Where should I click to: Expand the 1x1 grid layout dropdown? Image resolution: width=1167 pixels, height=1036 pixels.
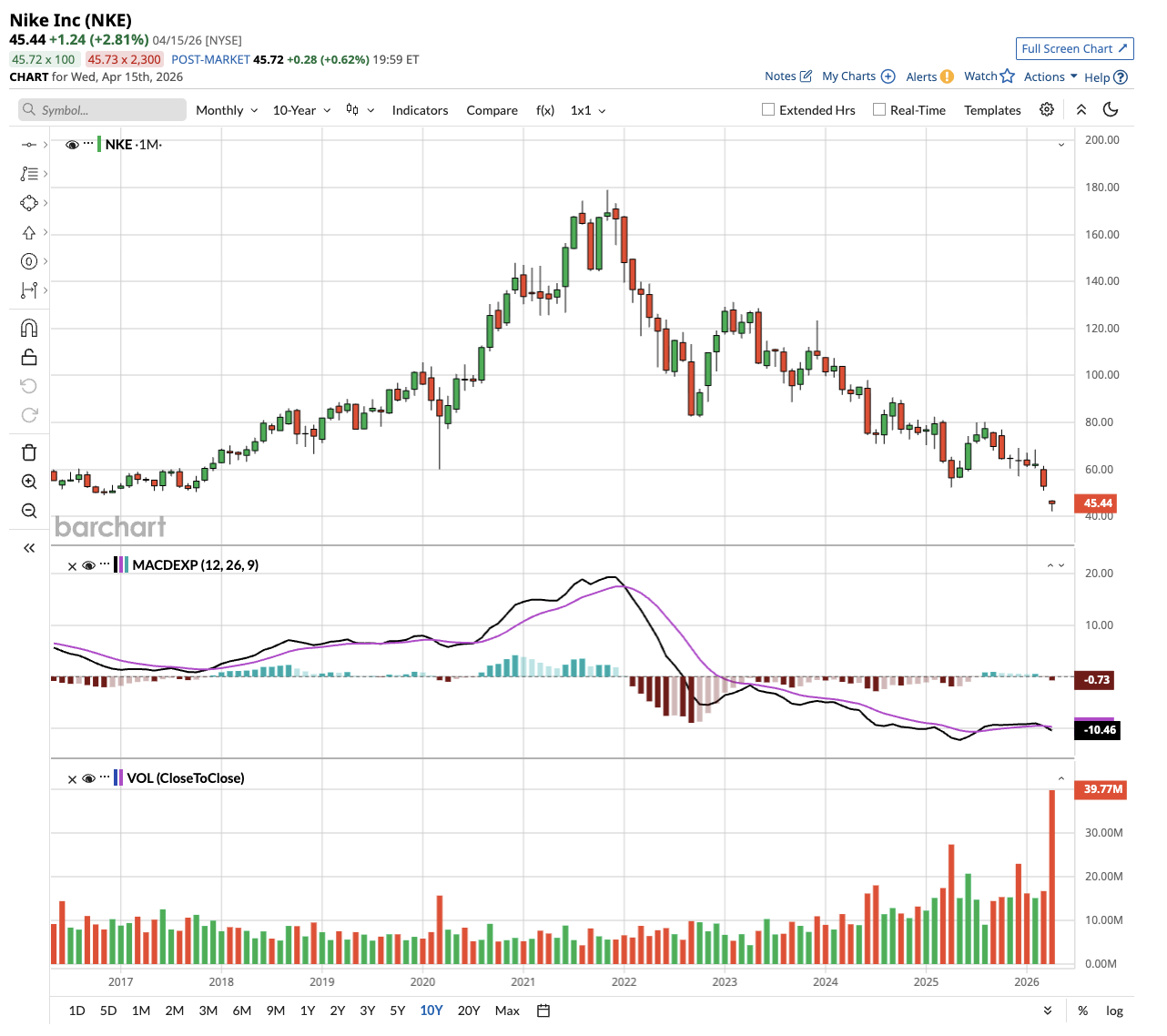pyautogui.click(x=588, y=110)
